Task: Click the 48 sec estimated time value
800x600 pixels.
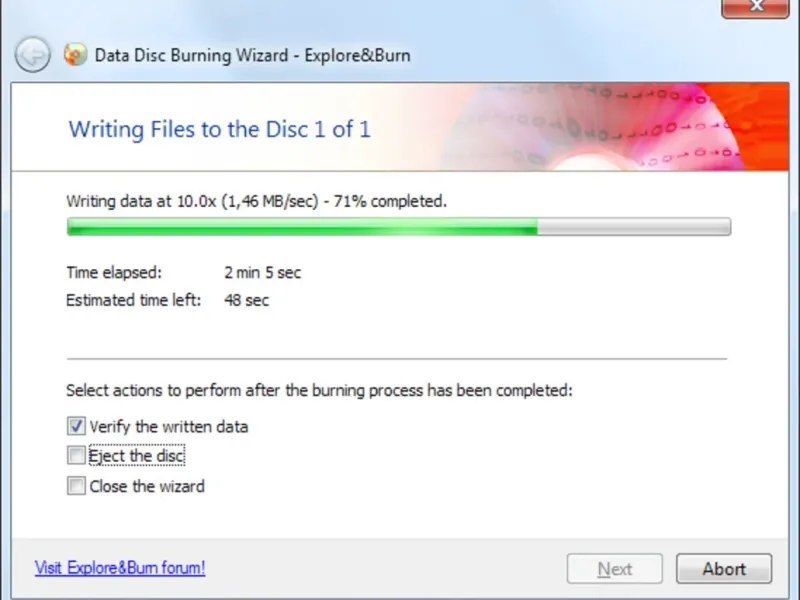Action: point(246,300)
